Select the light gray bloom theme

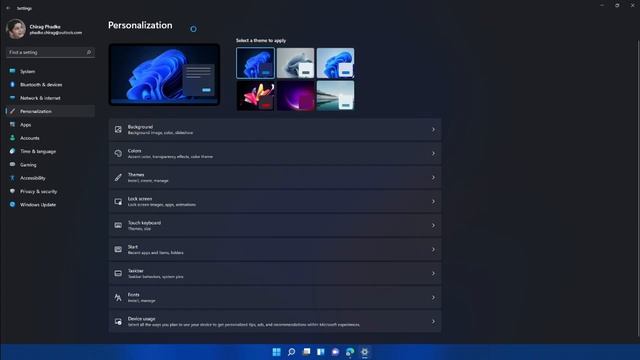click(x=296, y=63)
